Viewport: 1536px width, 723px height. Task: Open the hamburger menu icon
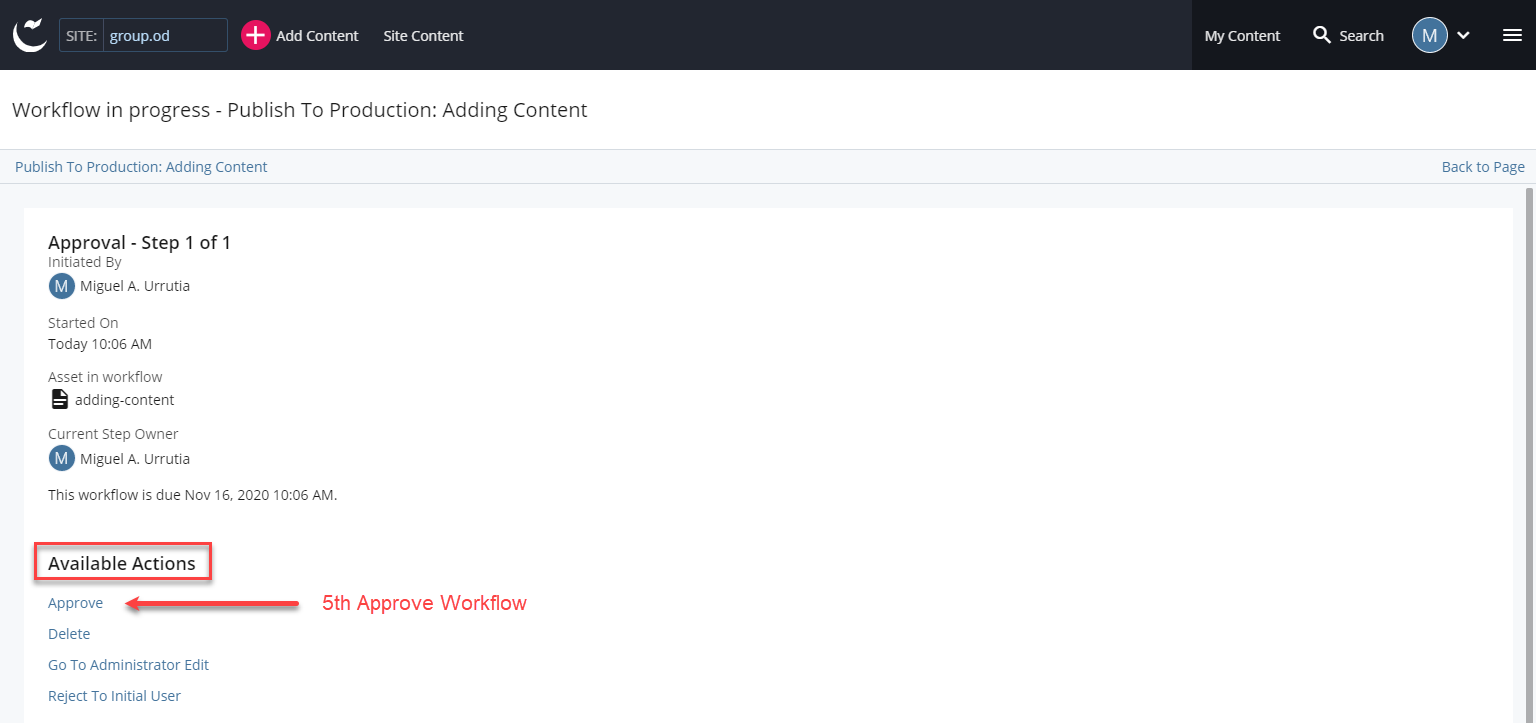[1512, 35]
